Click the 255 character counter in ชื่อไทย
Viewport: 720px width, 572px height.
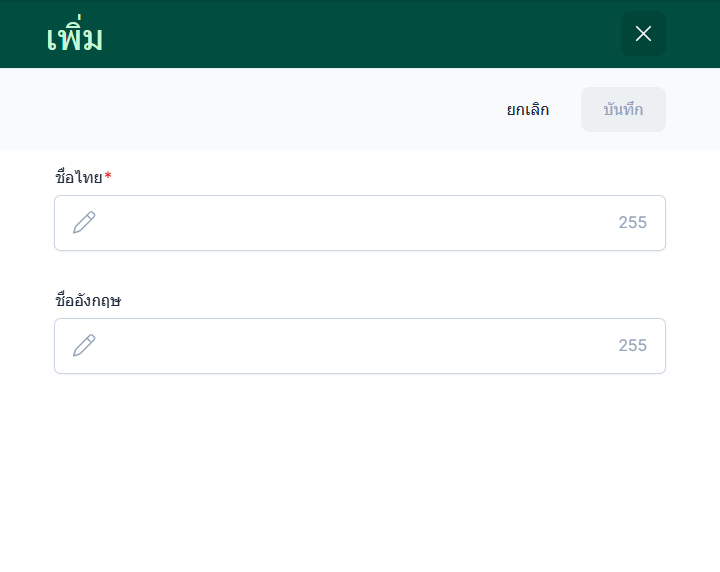point(632,223)
